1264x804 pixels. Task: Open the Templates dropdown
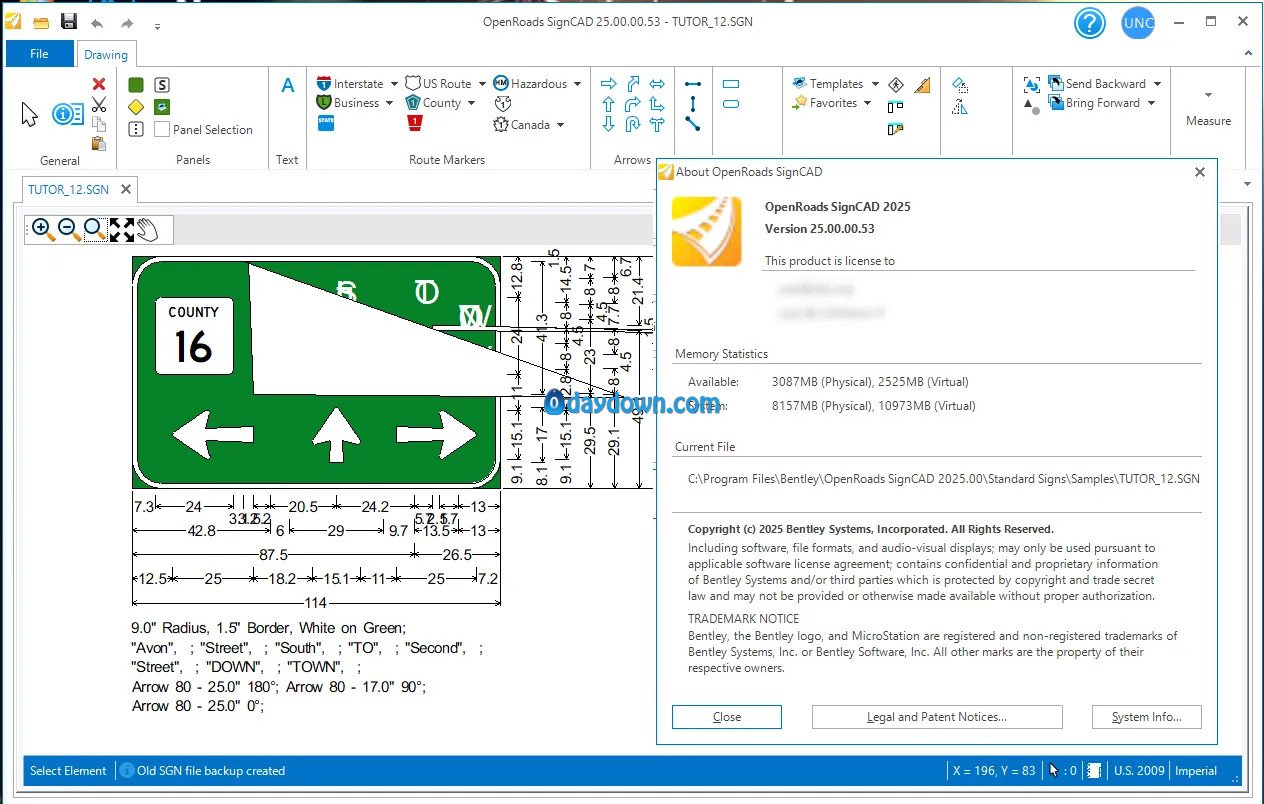[x=875, y=84]
